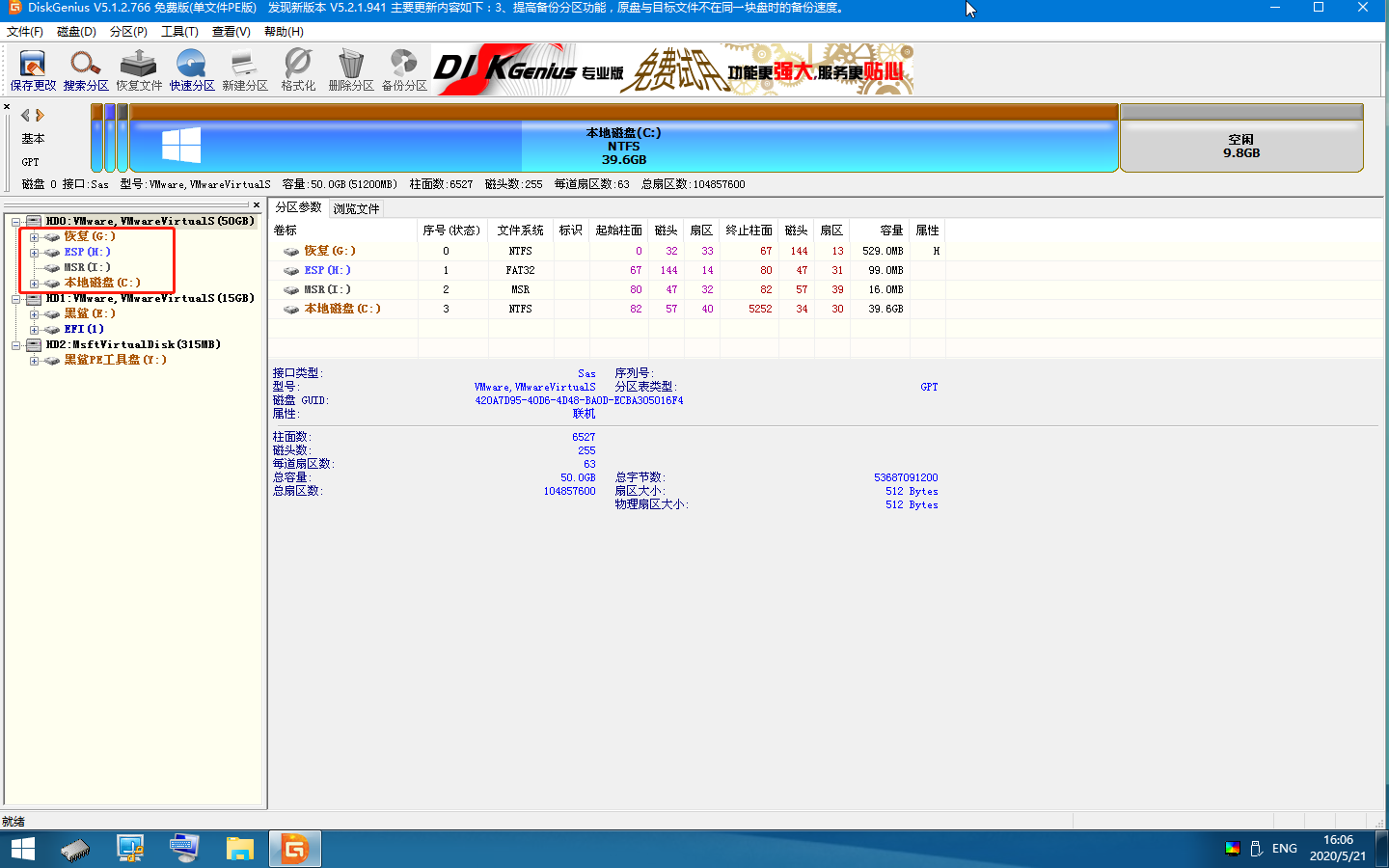Click New Partition (新建分区) toolbar icon
Image resolution: width=1389 pixels, height=868 pixels.
tap(245, 70)
